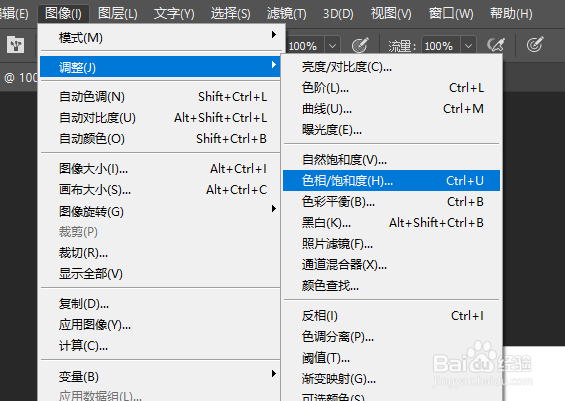Open the 图像(I) menu
565x401 pixels.
(x=63, y=14)
